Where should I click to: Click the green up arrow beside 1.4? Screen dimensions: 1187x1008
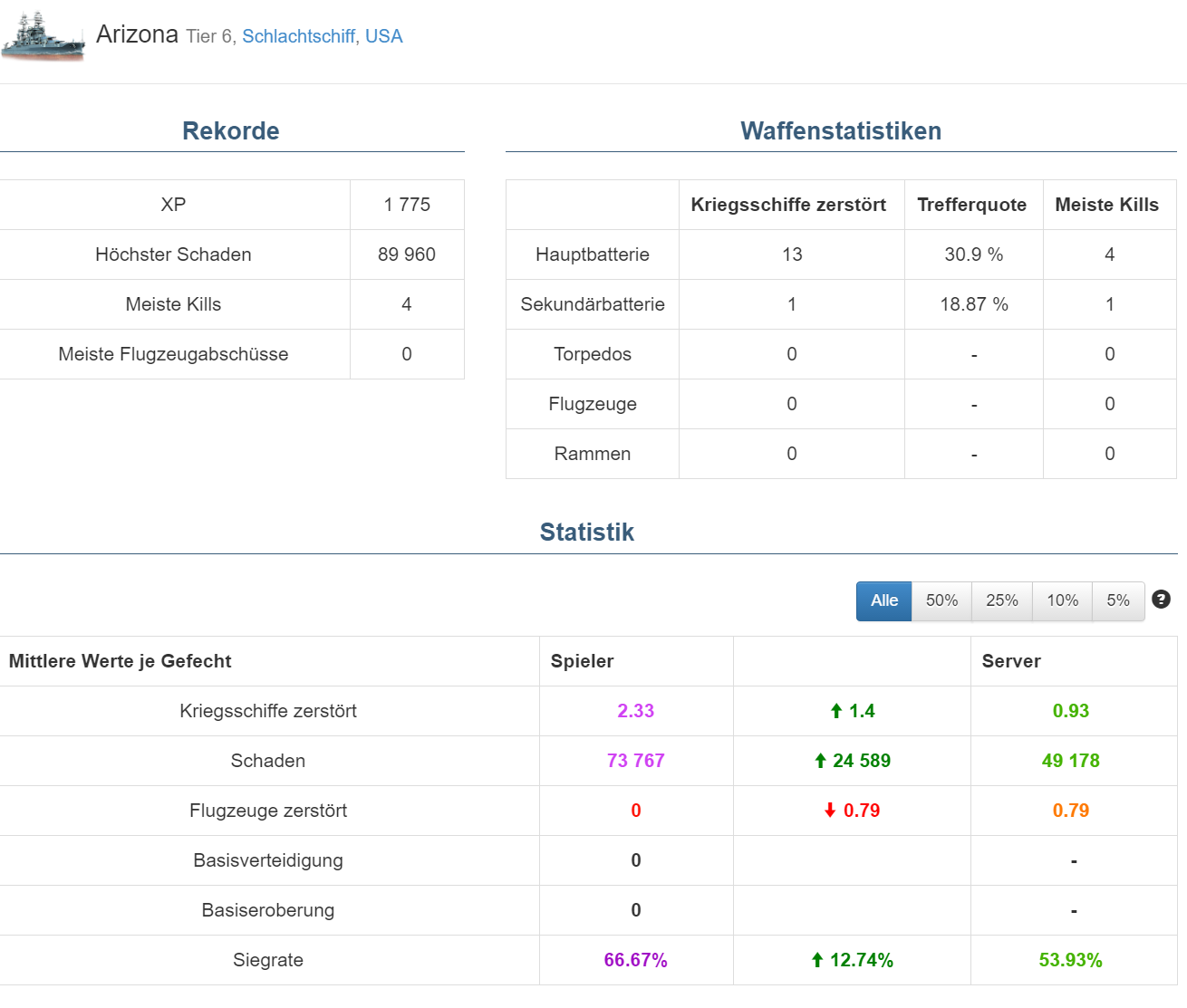(x=836, y=712)
